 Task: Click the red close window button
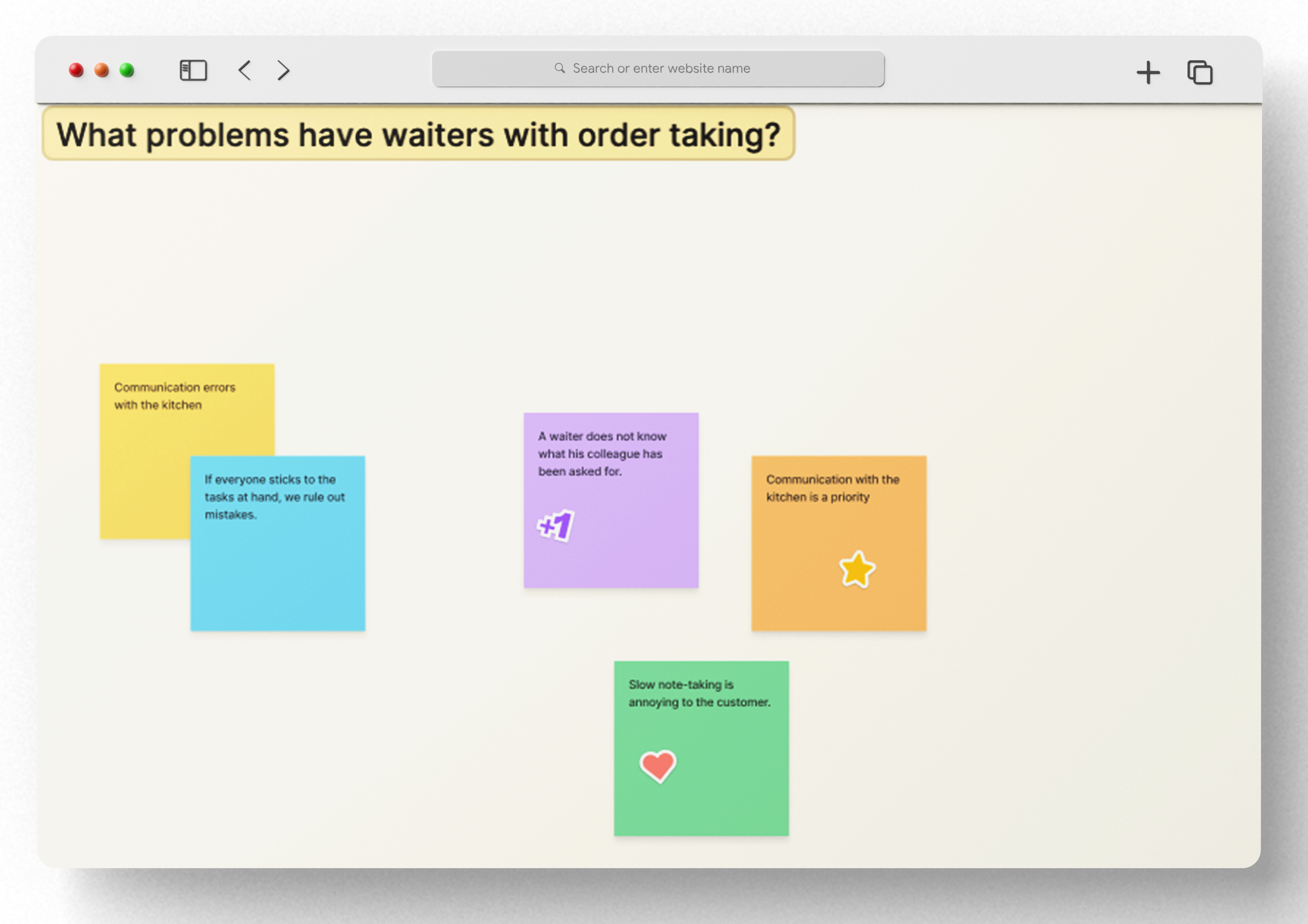click(76, 70)
